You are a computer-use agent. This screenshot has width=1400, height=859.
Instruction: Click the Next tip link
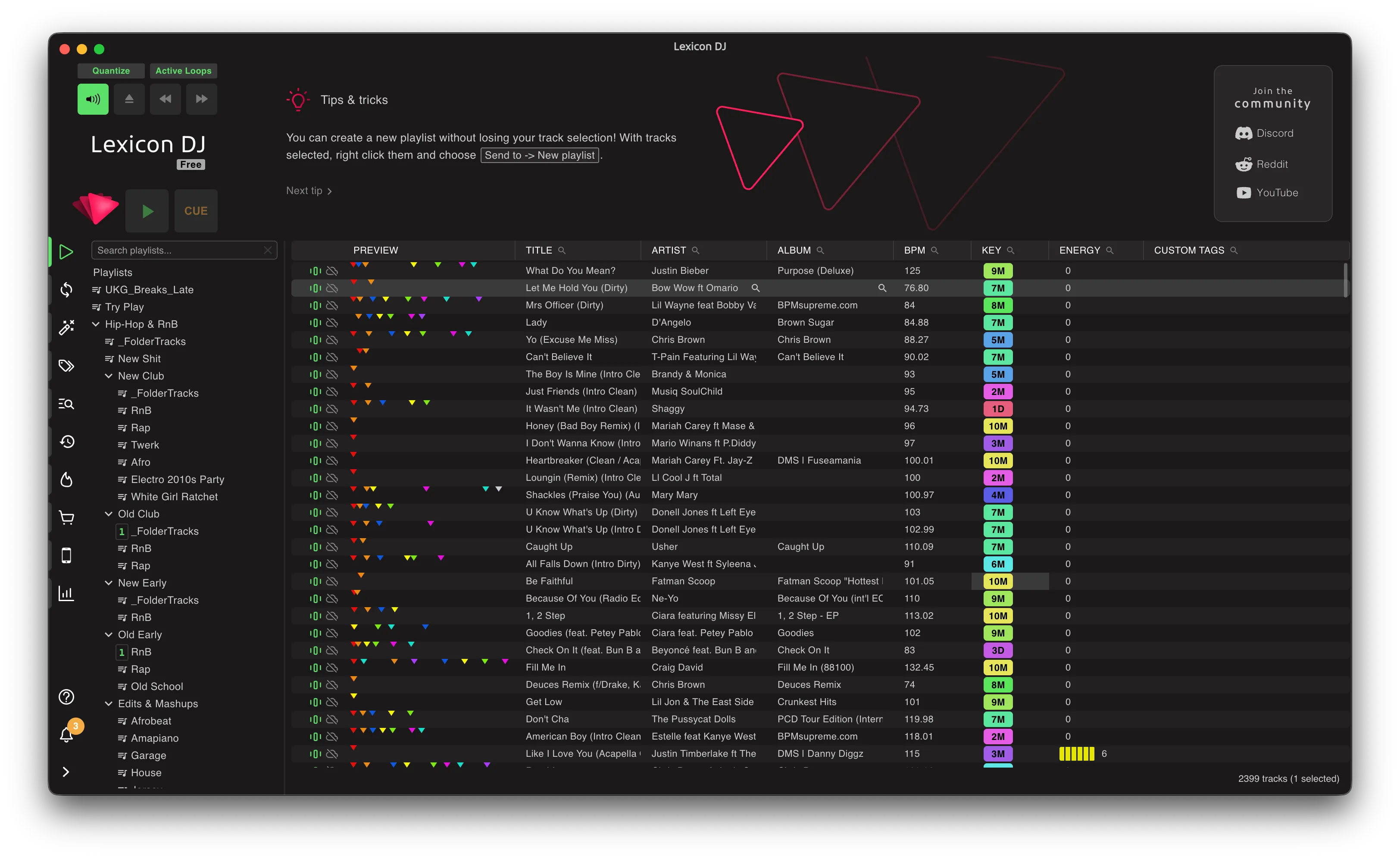point(309,191)
